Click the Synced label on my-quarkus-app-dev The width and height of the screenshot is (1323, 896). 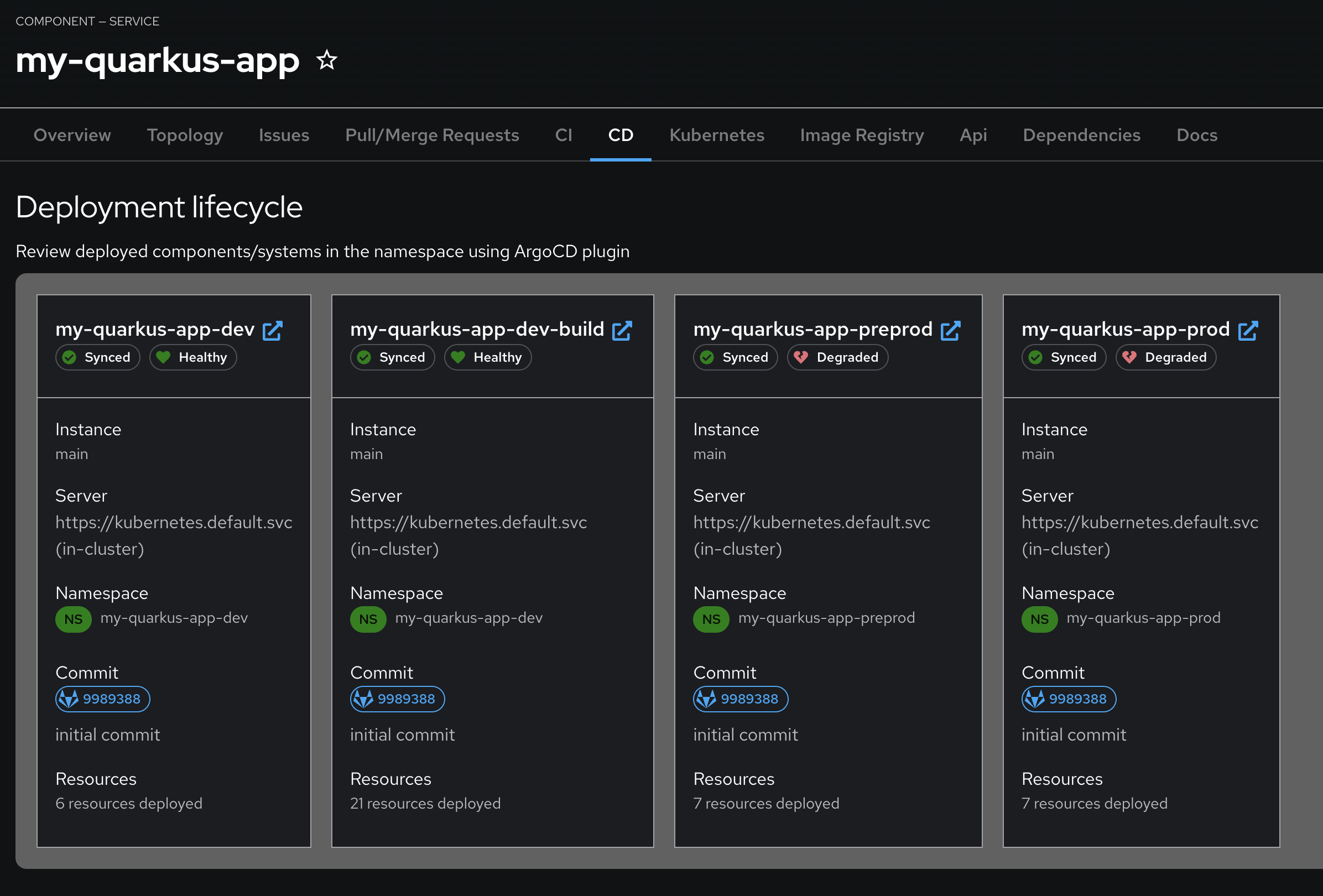(108, 357)
